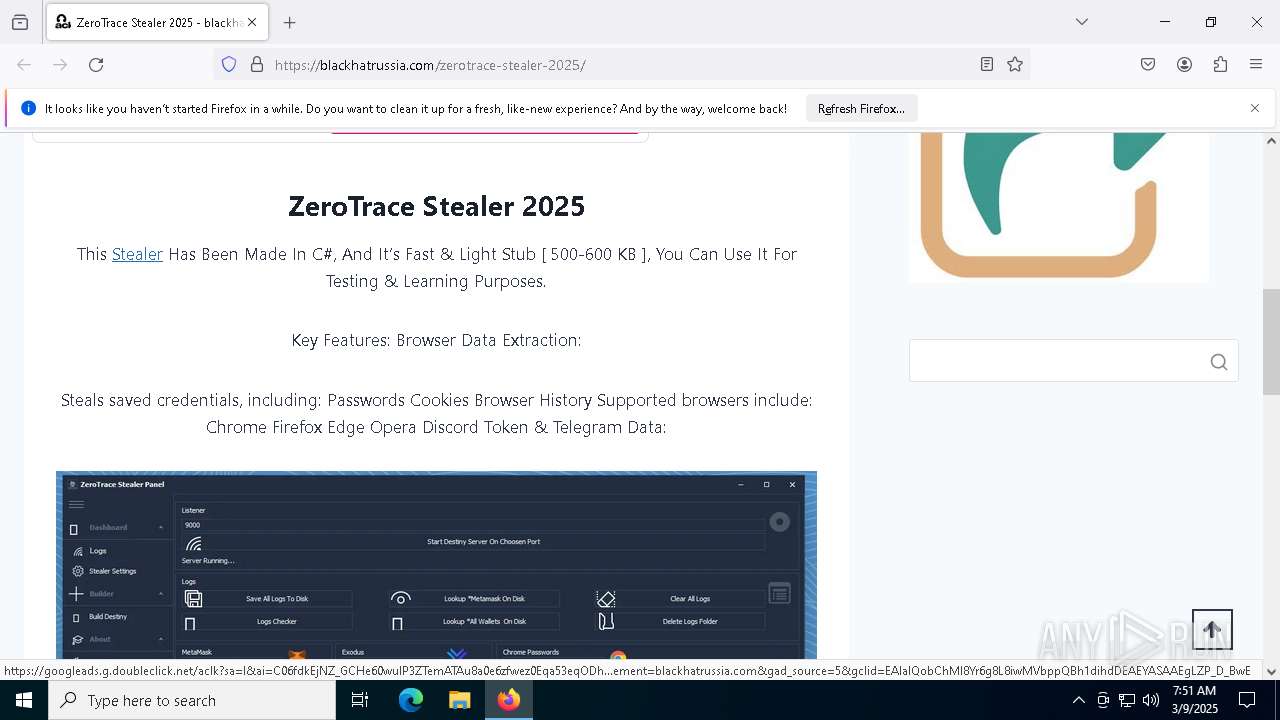Click the port 9000 field in panel image
This screenshot has height=720, width=1280.
(473, 525)
